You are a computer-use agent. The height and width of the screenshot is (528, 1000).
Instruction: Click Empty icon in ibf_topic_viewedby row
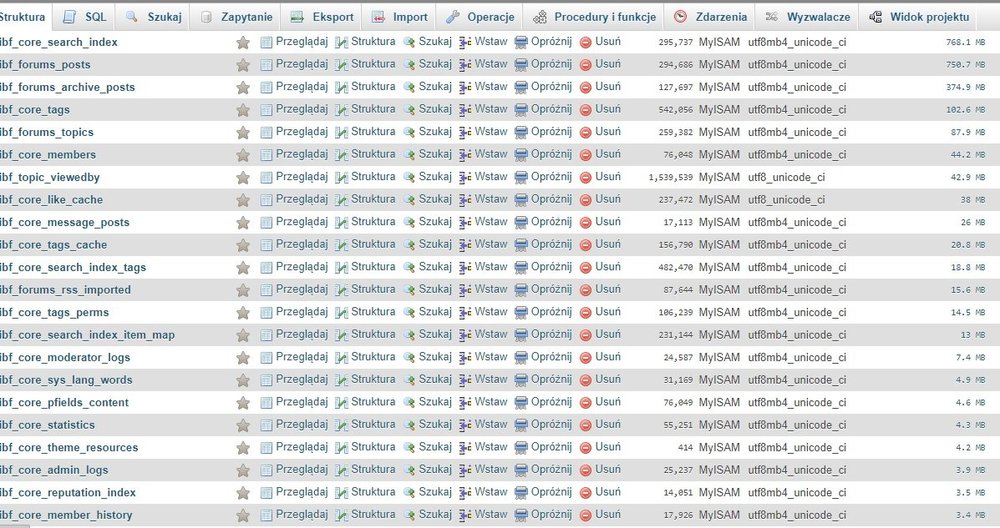(x=522, y=177)
